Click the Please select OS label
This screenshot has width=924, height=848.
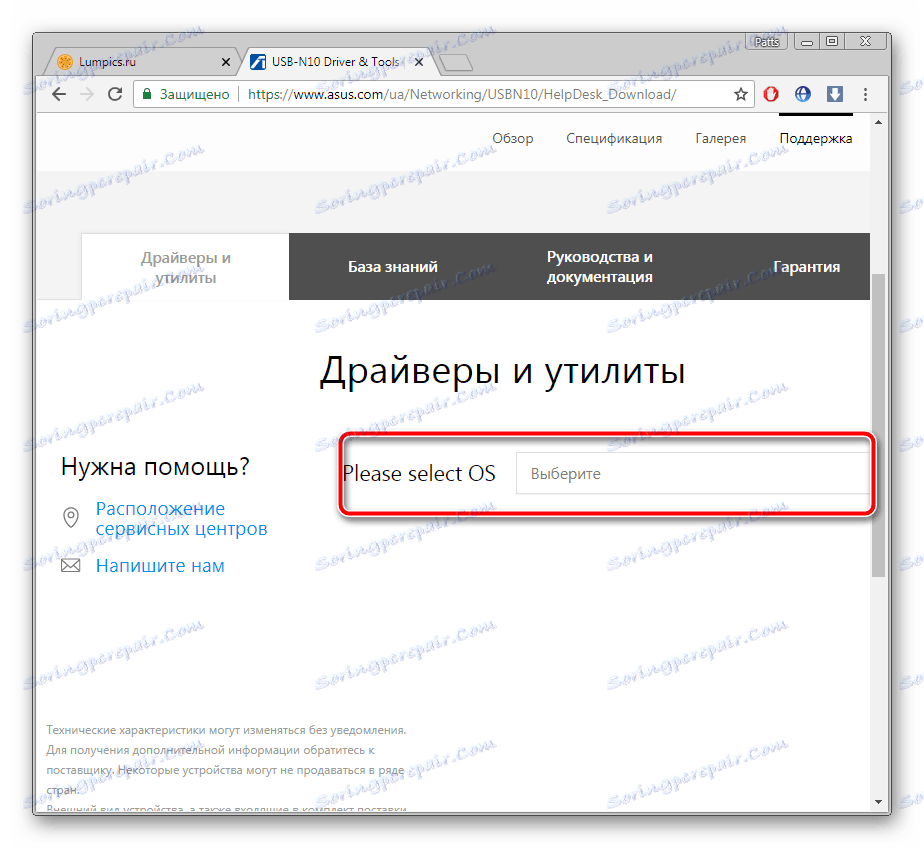[x=419, y=473]
